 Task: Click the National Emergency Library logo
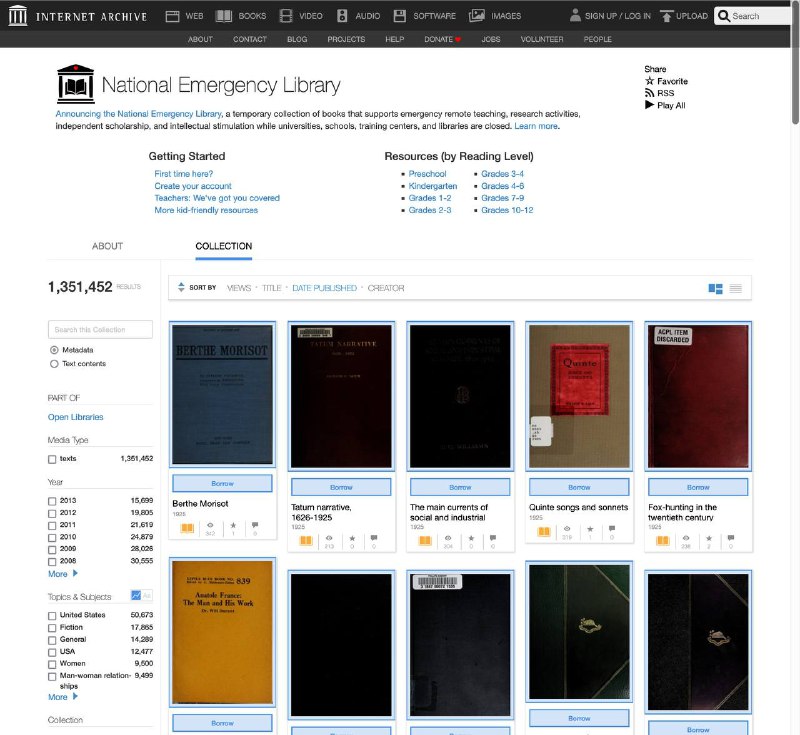[76, 84]
